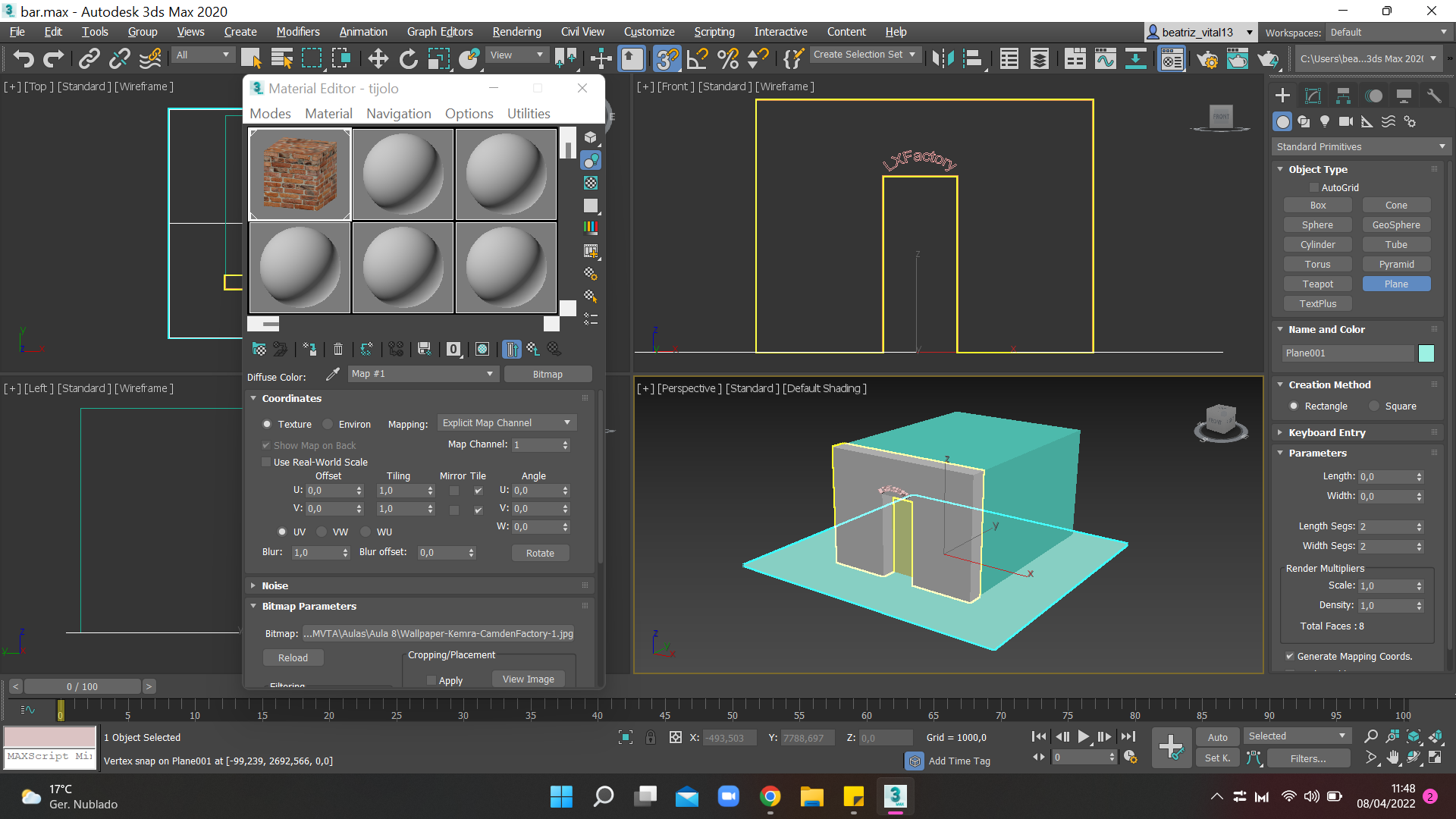Open the Workspaces Default dropdown

1388,32
